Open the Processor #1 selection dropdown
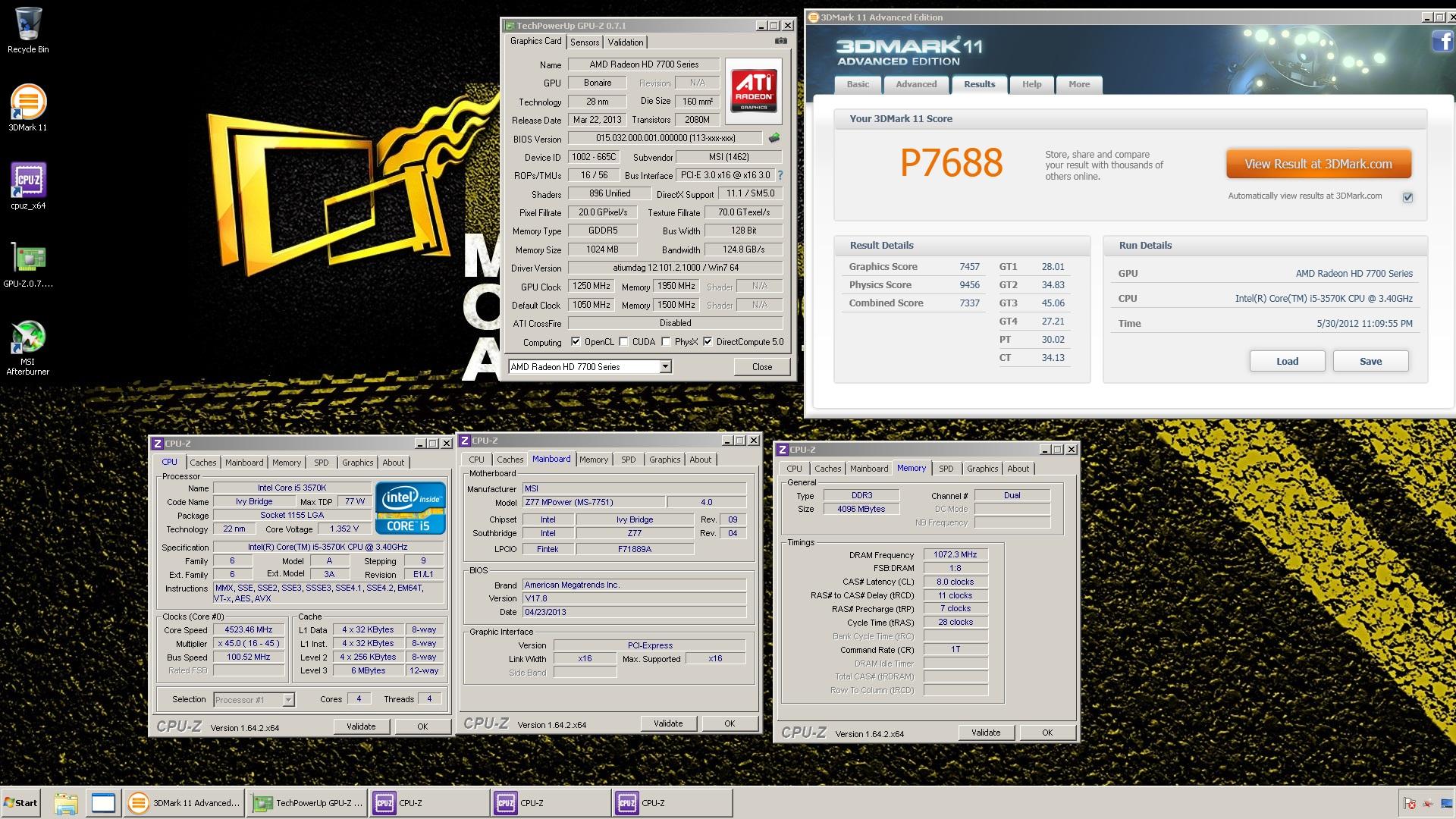 click(x=254, y=700)
